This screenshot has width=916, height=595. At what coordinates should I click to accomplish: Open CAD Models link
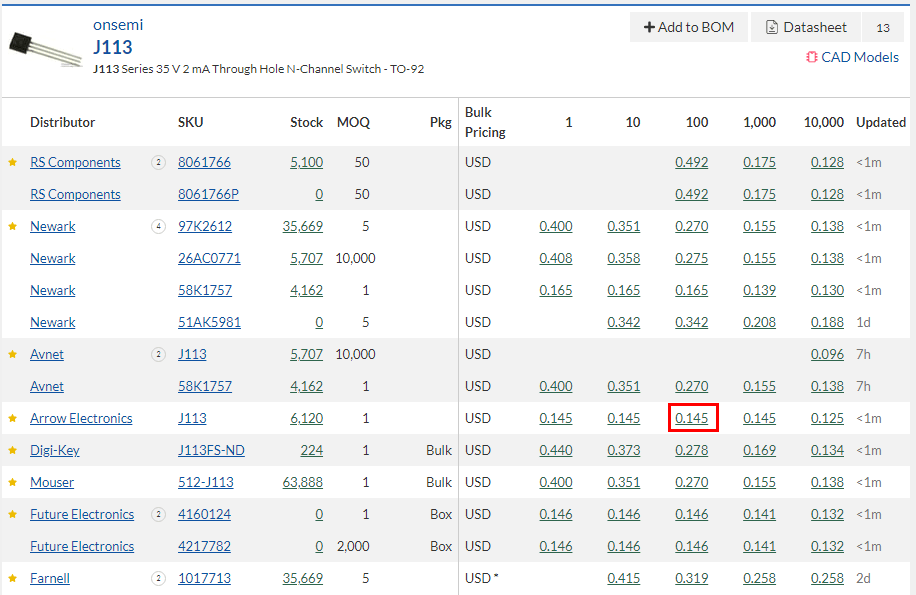click(852, 57)
